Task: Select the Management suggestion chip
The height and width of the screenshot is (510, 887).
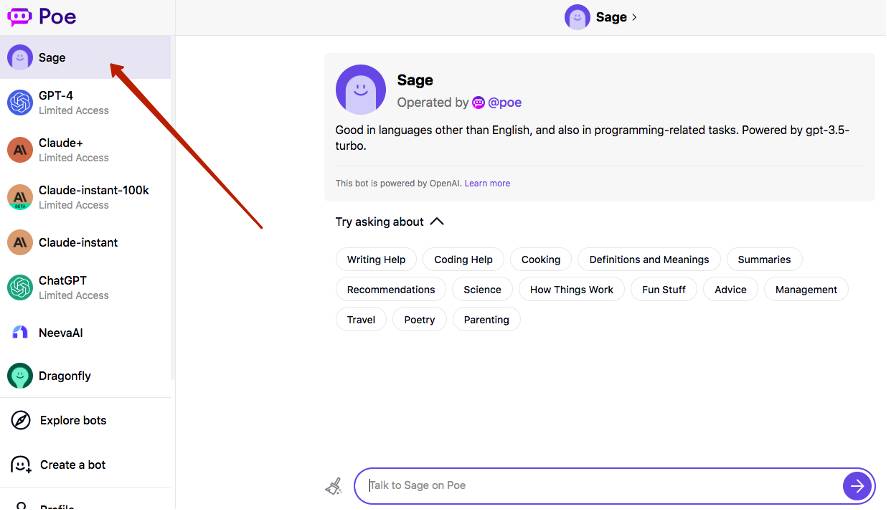Action: pos(806,289)
